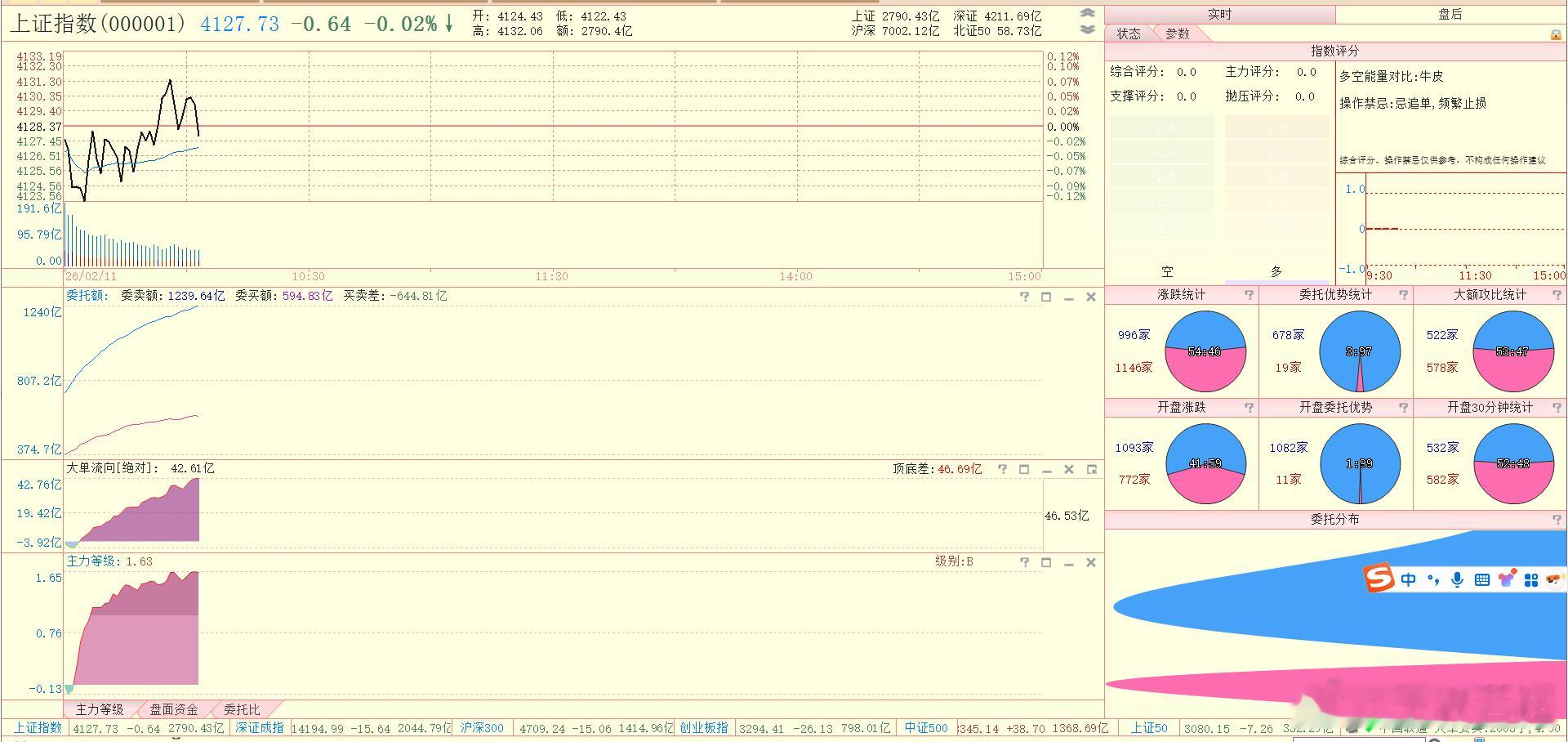This screenshot has height=742, width=1568.
Task: Maximize the 委托额 panel
Action: (1046, 297)
